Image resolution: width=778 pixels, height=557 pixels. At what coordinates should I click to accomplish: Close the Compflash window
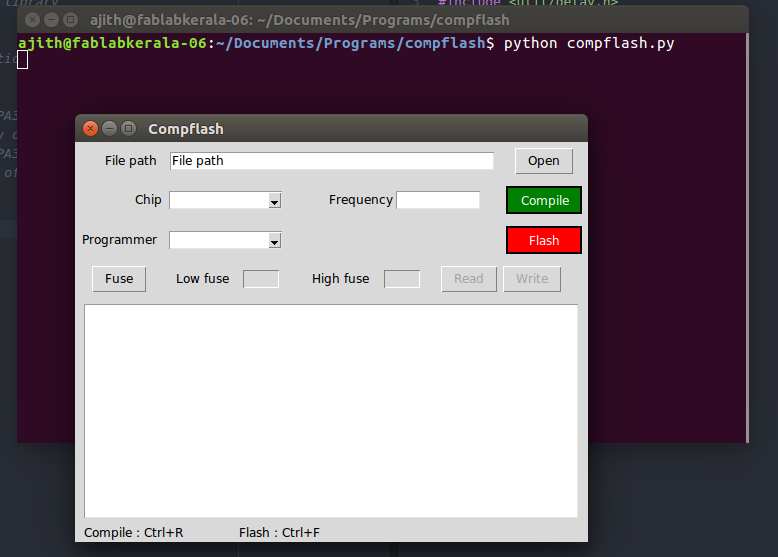tap(90, 128)
